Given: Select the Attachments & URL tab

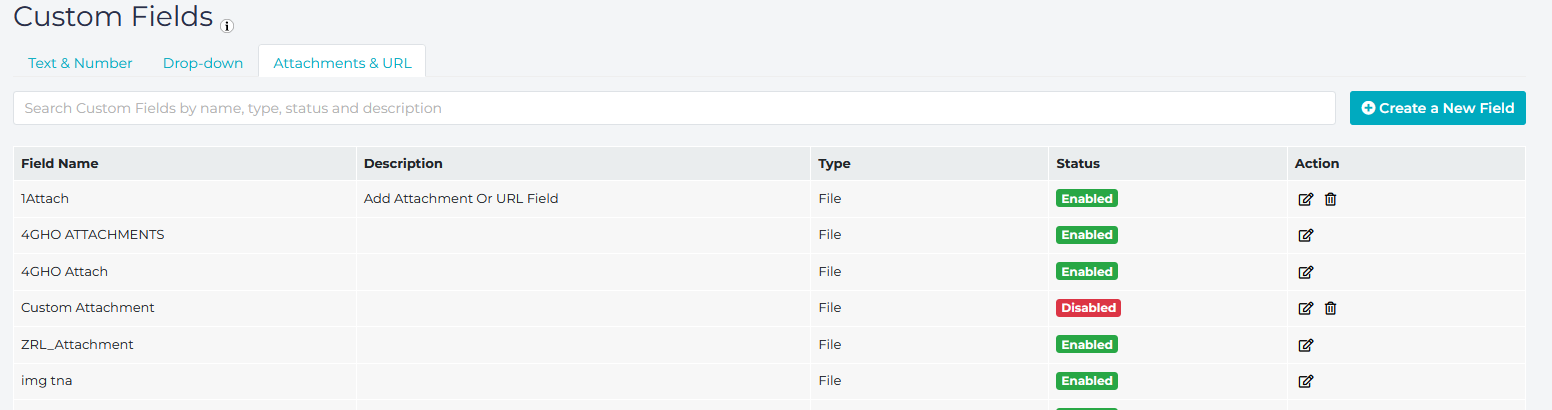Looking at the screenshot, I should (342, 63).
